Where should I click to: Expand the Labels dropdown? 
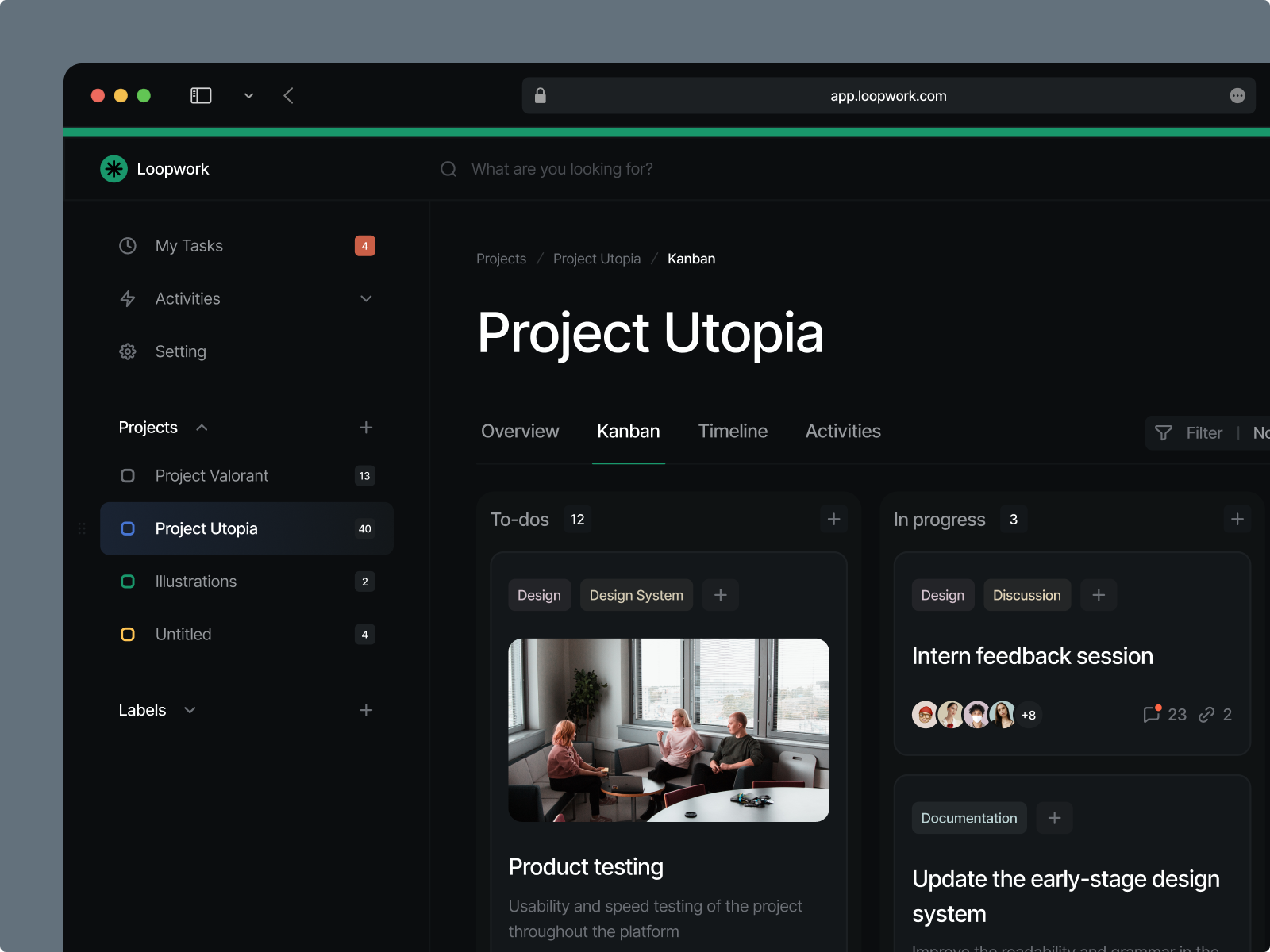tap(189, 711)
